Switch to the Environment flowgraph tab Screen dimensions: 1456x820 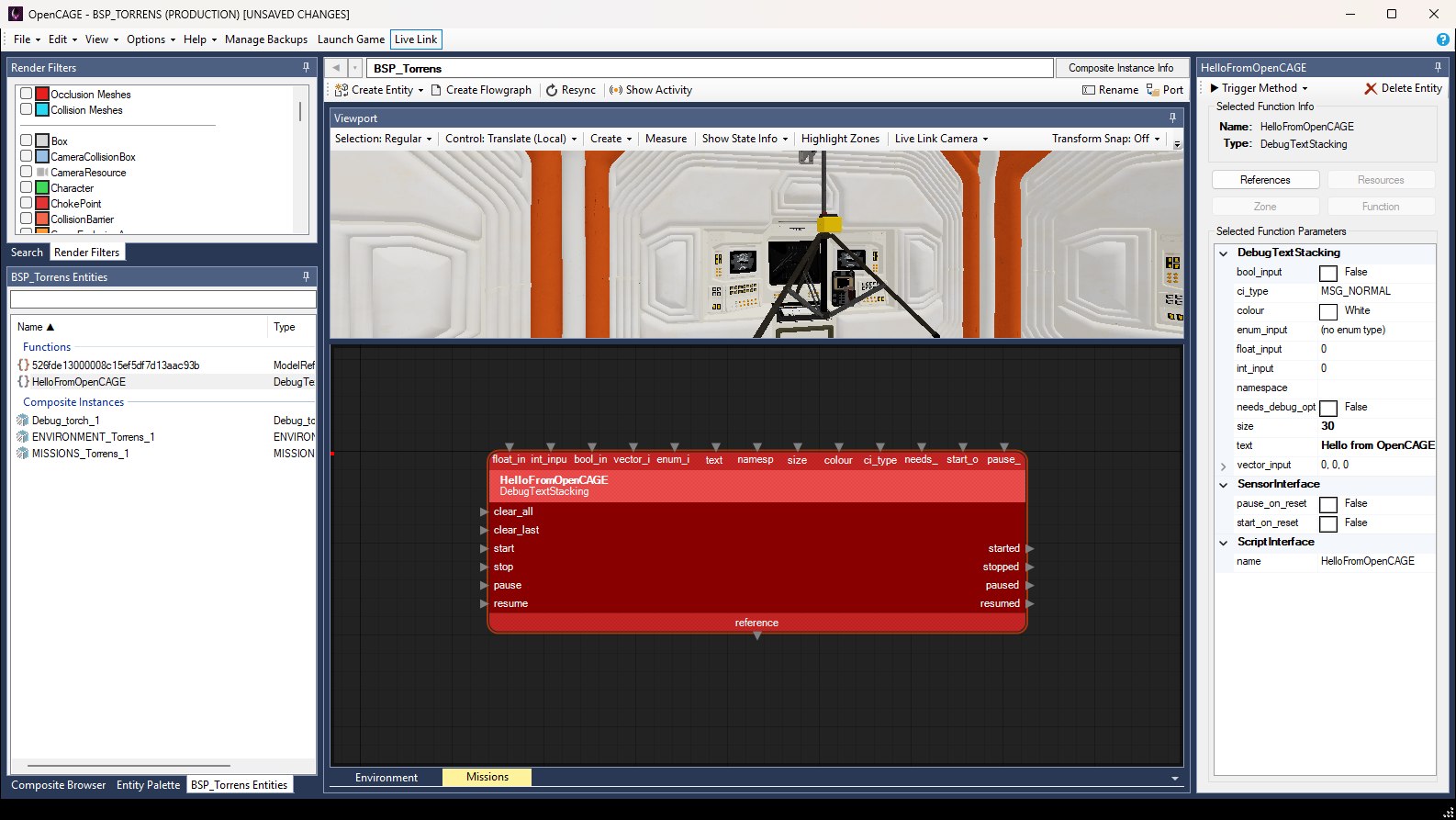coord(386,777)
